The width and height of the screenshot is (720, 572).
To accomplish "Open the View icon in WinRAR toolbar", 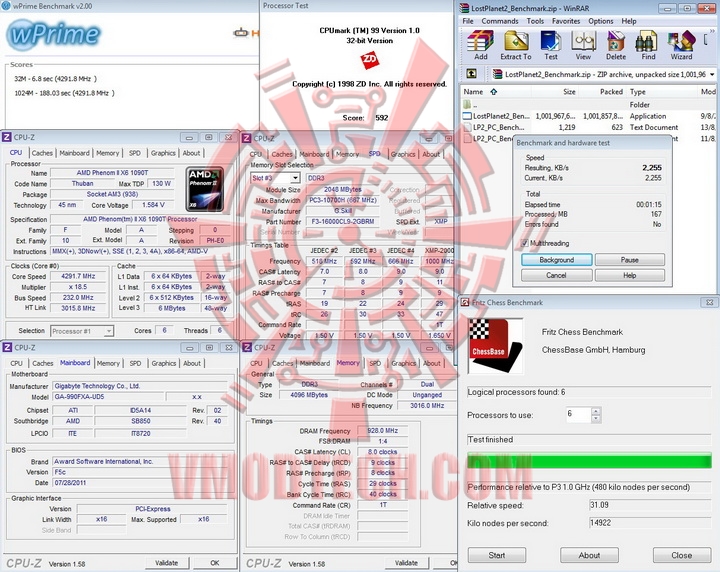I will tap(583, 45).
